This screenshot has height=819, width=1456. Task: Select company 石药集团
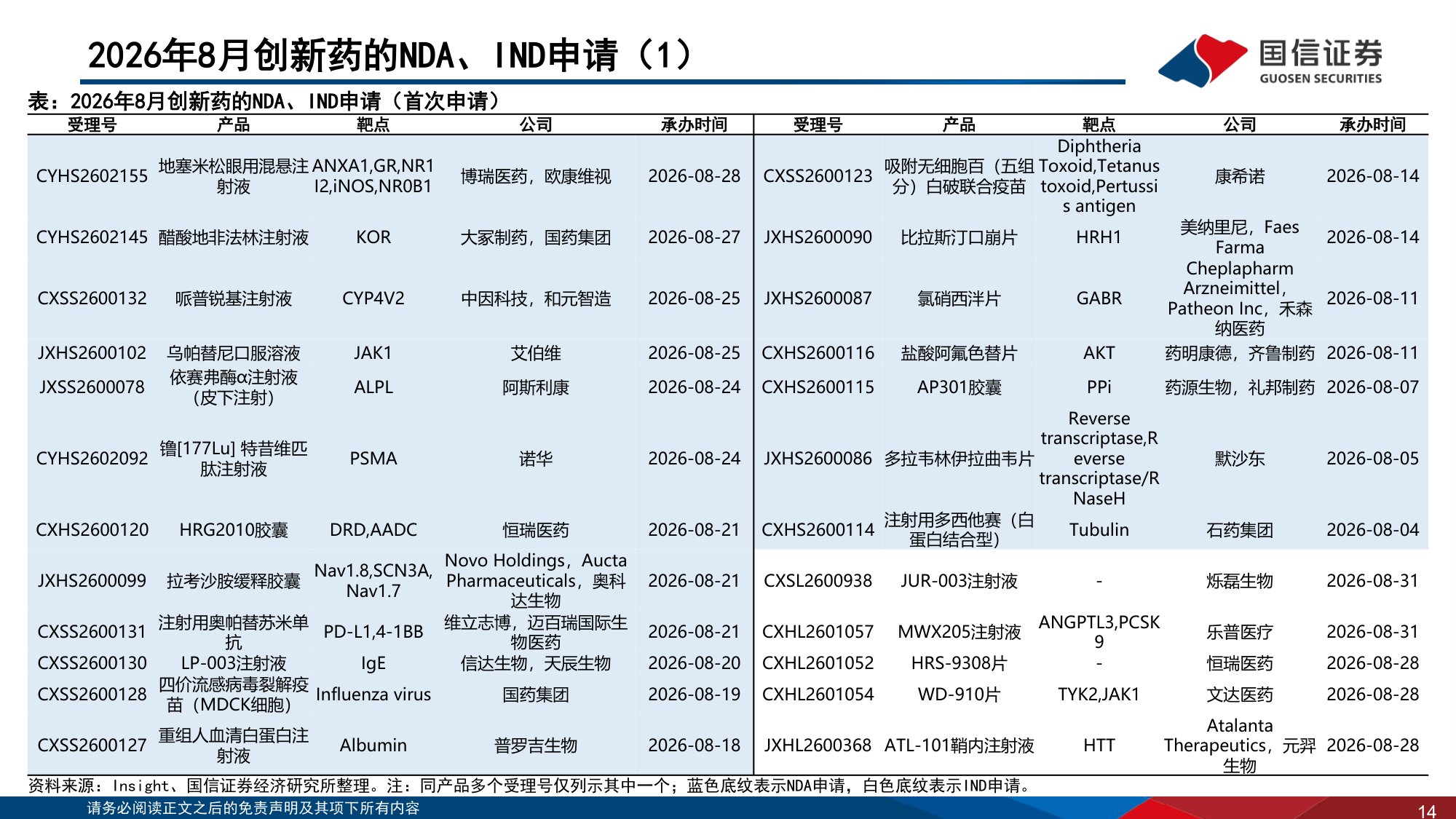[1240, 530]
